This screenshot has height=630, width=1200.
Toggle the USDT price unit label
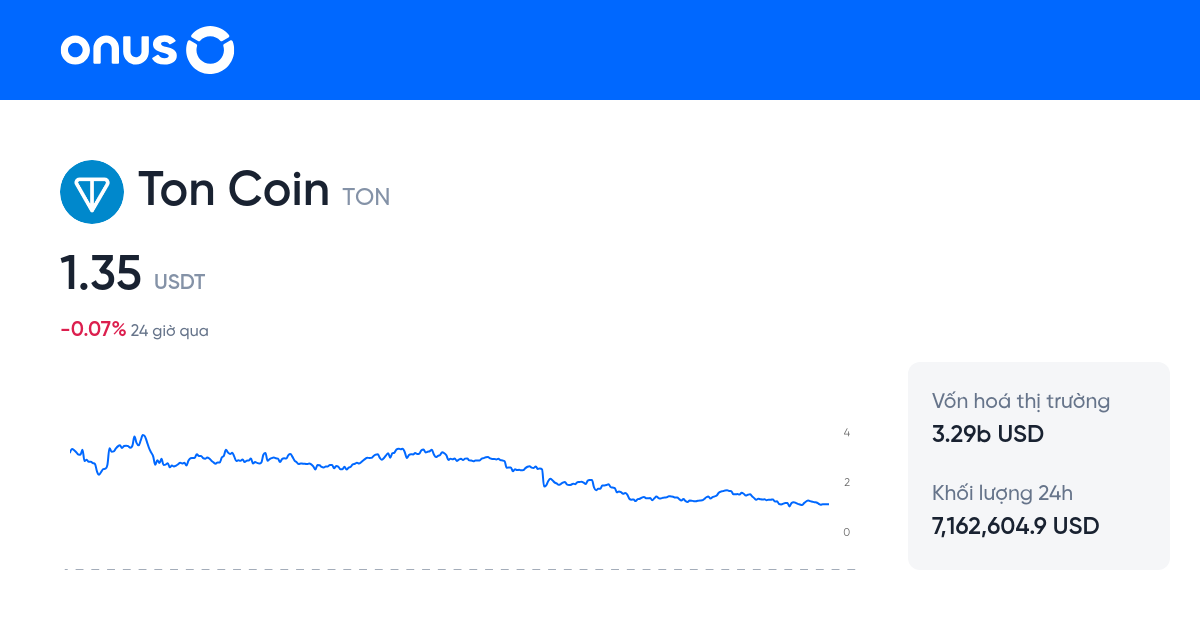(x=180, y=282)
